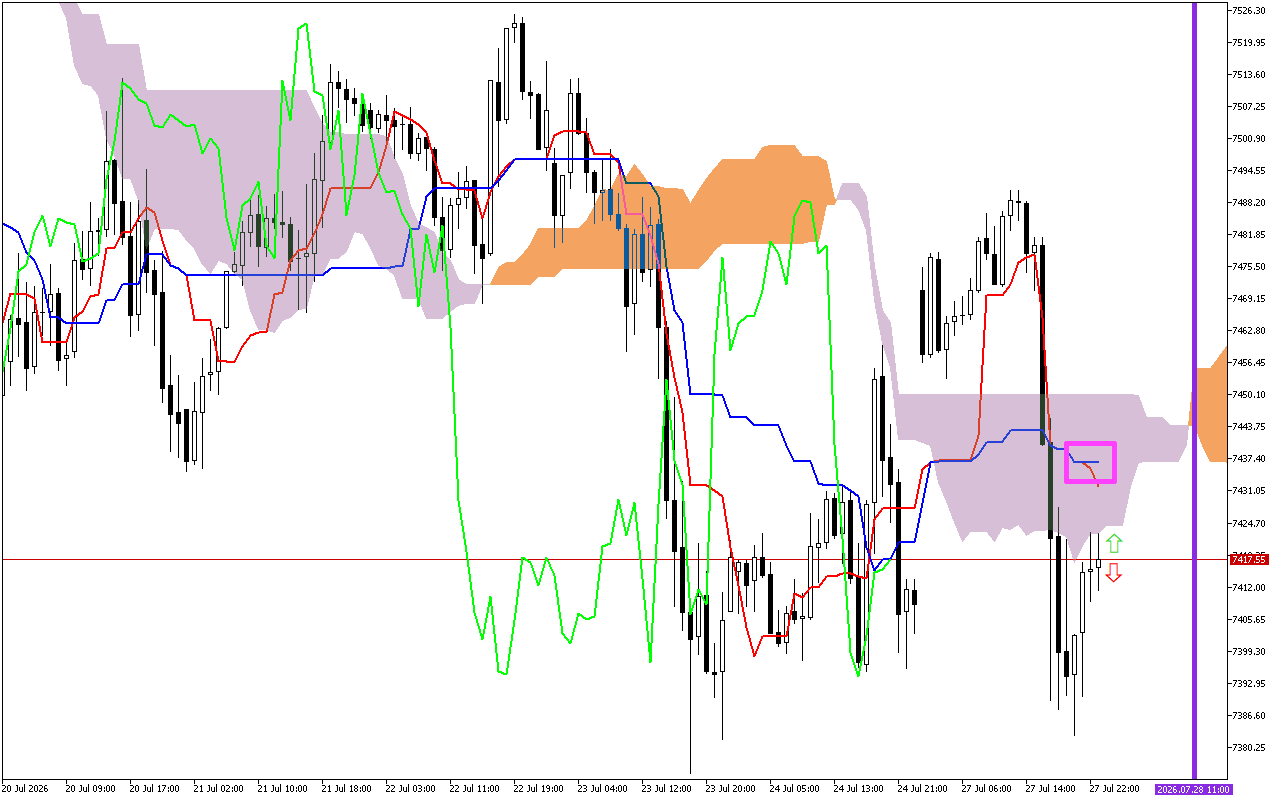Screen dimensions: 1280x800
Task: Click the 7437.40 price axis label
Action: click(1249, 458)
